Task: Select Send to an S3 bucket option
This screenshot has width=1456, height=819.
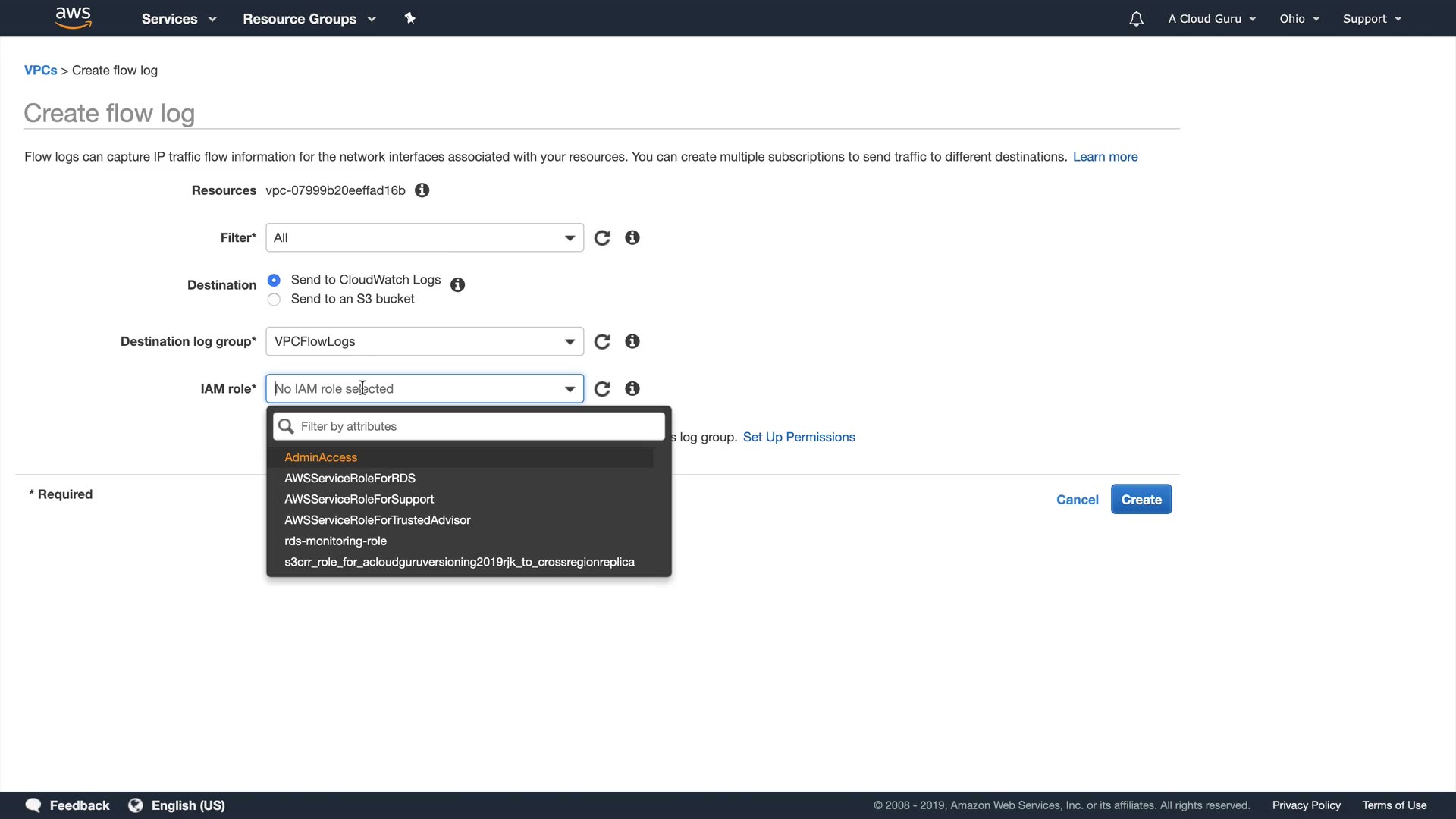Action: 275,300
